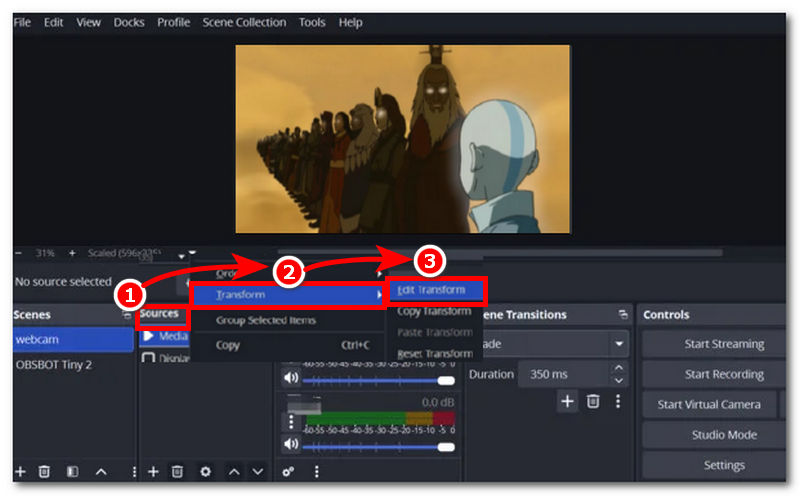Undock Scene Transitions panel via float icon
Screen dimensions: 800x496
click(x=623, y=314)
